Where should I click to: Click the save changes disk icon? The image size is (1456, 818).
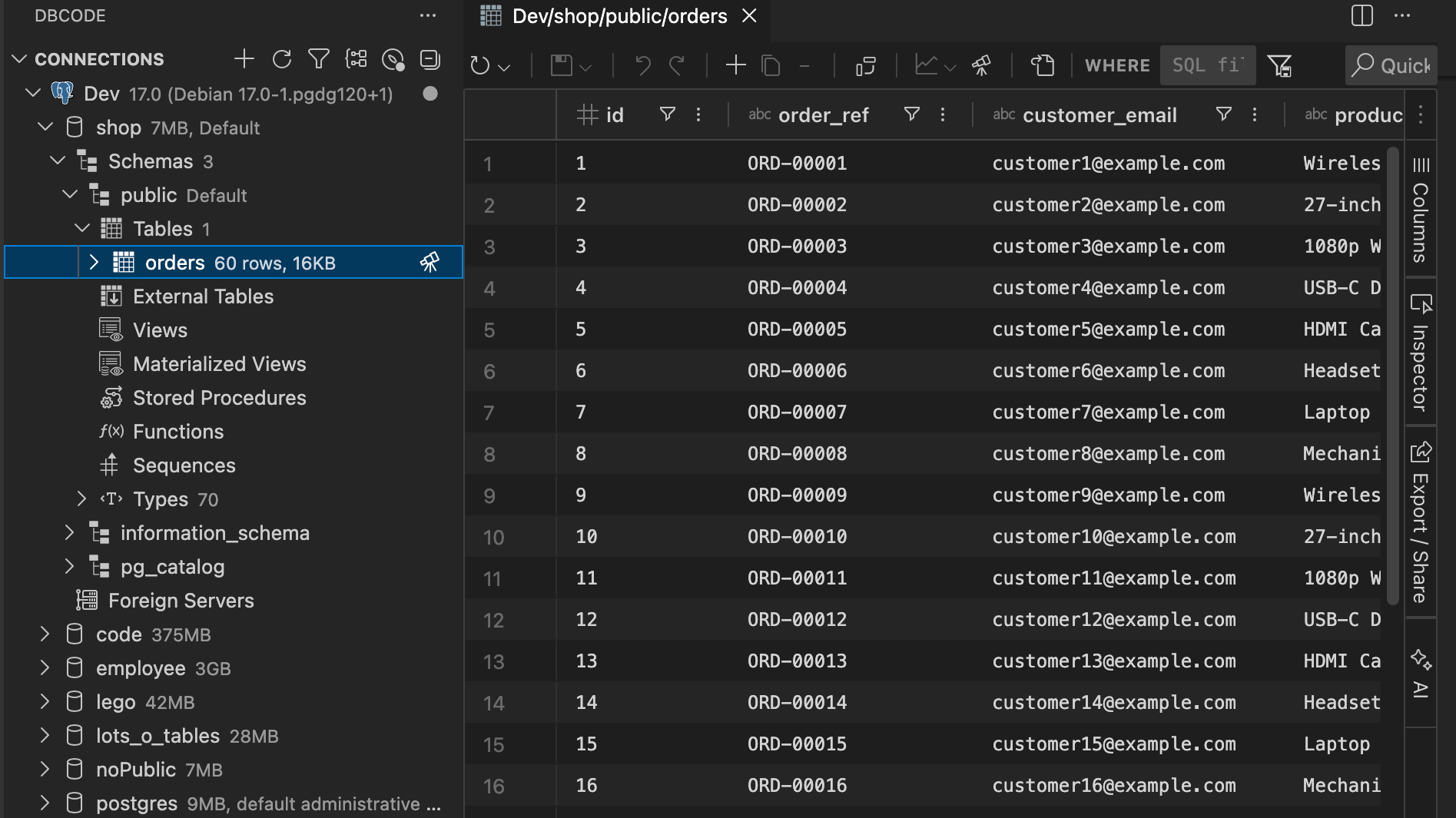pyautogui.click(x=562, y=65)
